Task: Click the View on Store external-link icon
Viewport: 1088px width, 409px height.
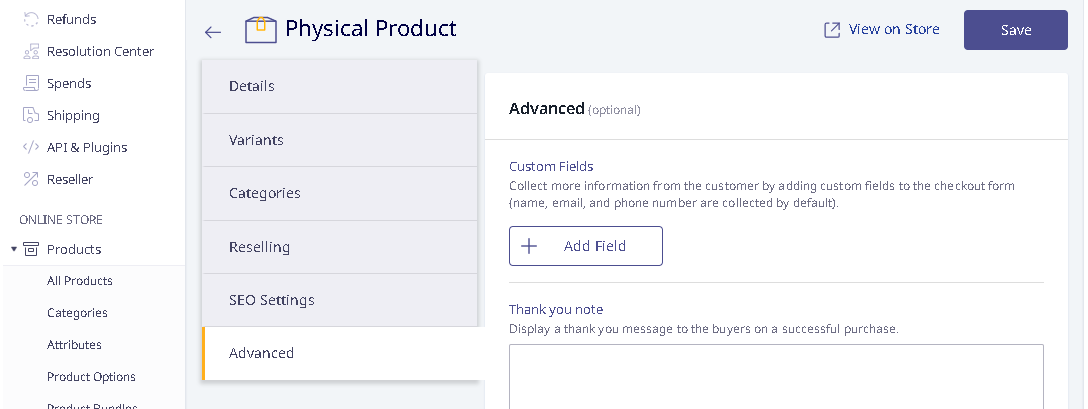Action: click(x=831, y=30)
